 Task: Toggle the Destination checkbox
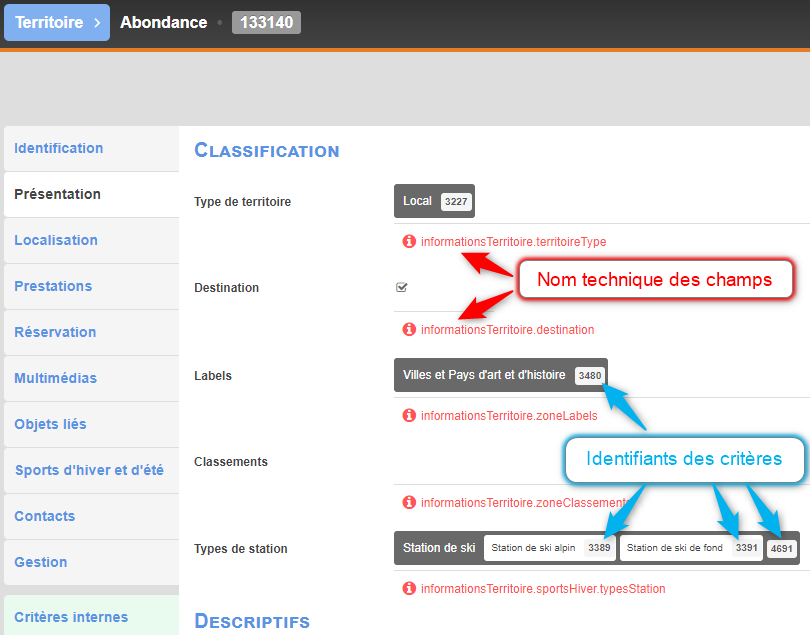pyautogui.click(x=401, y=287)
